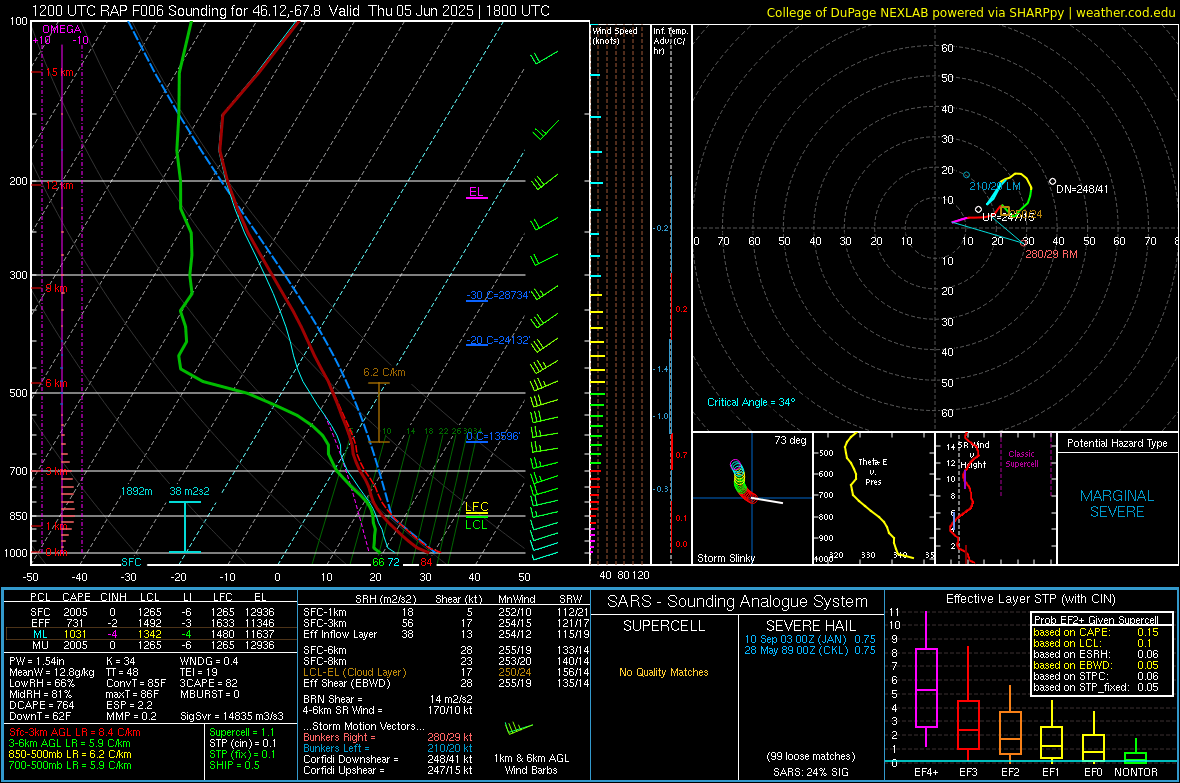Click the 'Eff Inflow Layer' SRH row

(x=446, y=635)
